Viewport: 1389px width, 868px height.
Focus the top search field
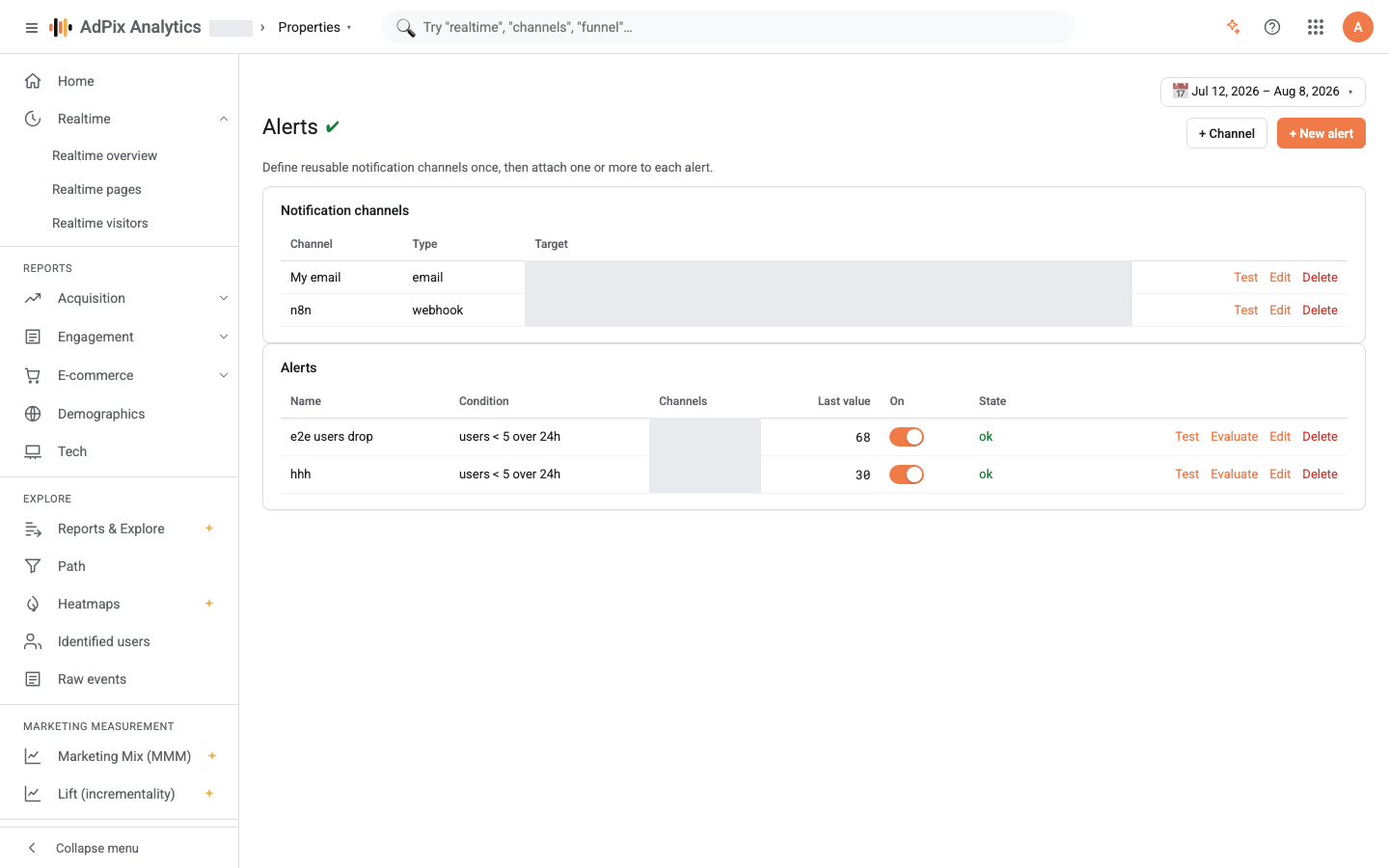coord(728,27)
